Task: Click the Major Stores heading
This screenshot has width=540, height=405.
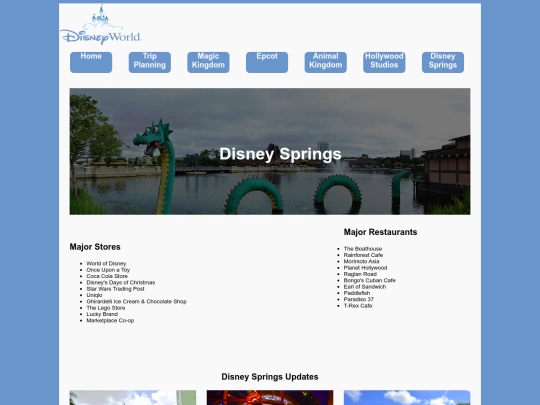Action: (95, 247)
